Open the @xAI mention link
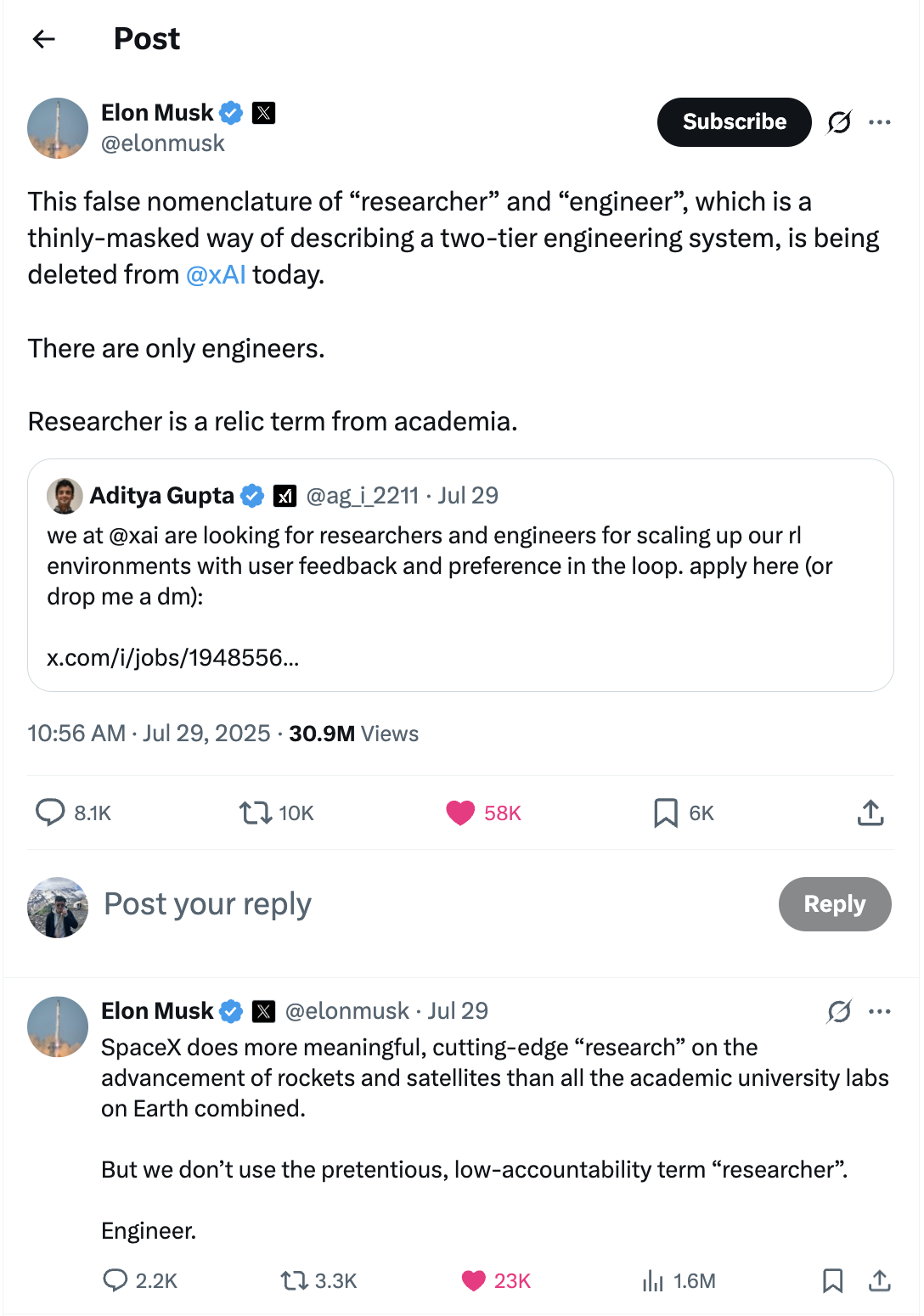Screen dimensions: 924x1316 [216, 275]
